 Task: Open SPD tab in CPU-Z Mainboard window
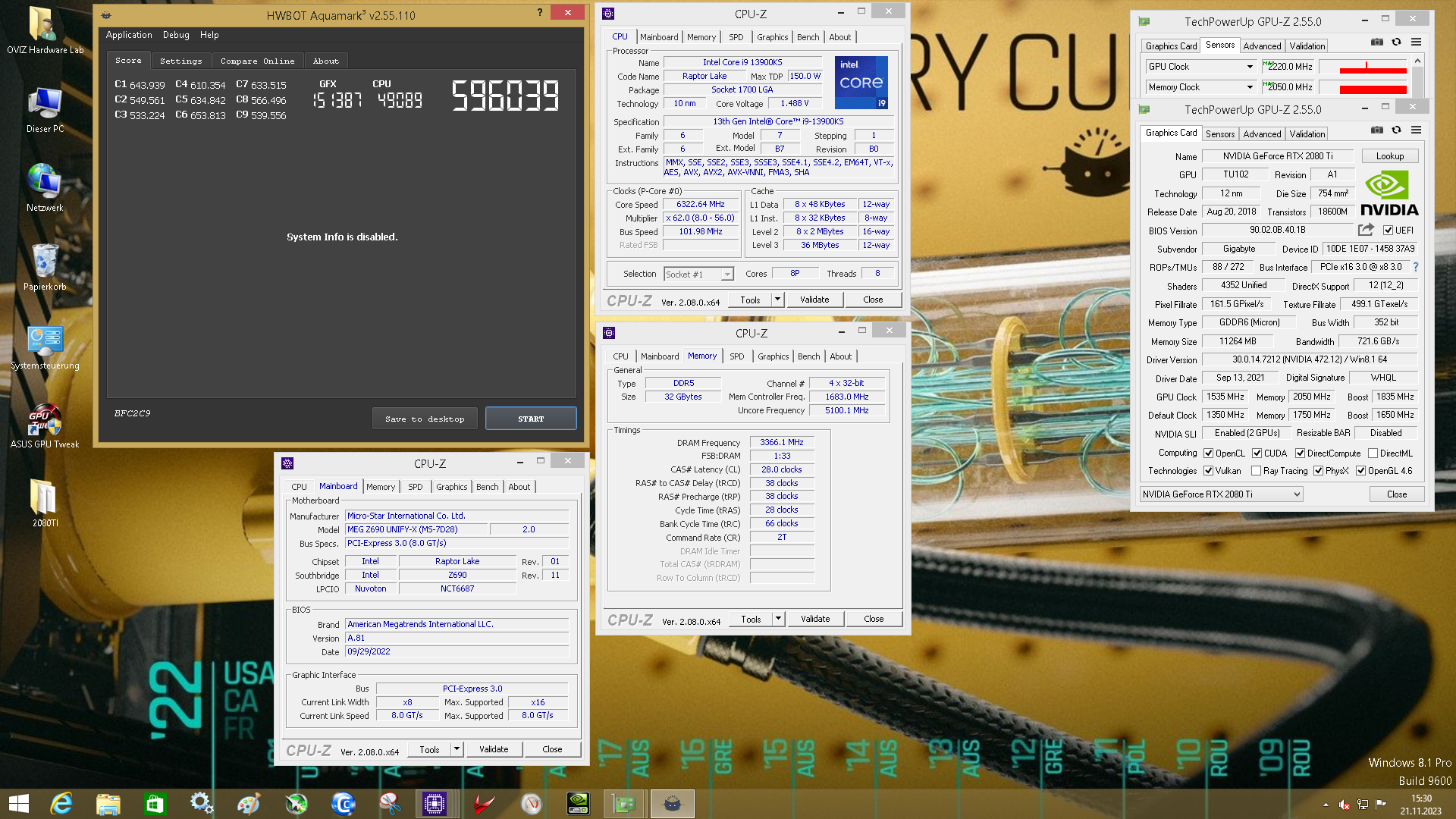(416, 487)
